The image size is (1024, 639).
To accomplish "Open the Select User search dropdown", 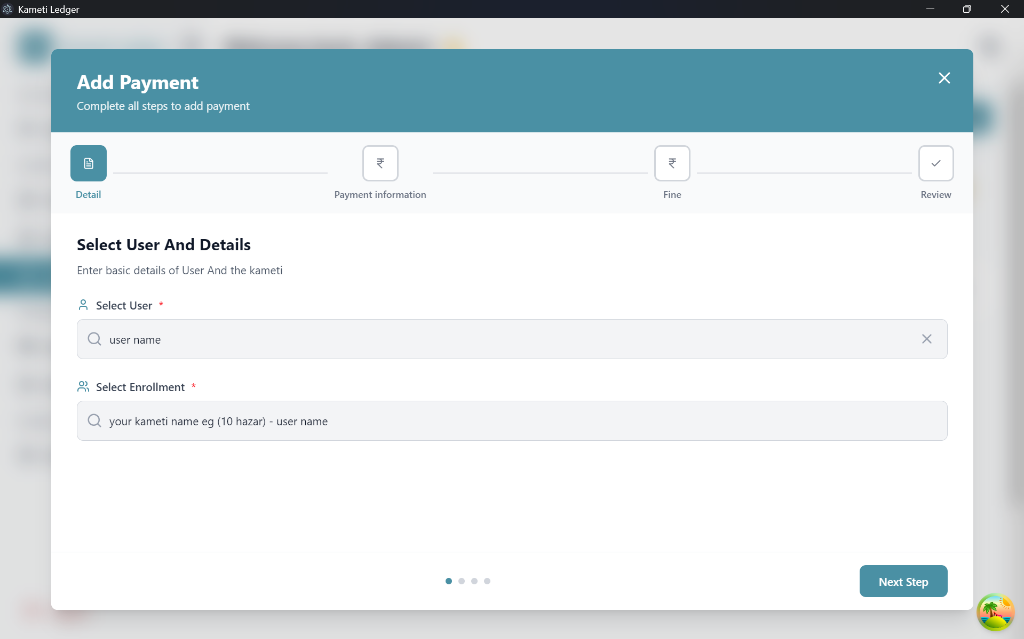I will [512, 339].
